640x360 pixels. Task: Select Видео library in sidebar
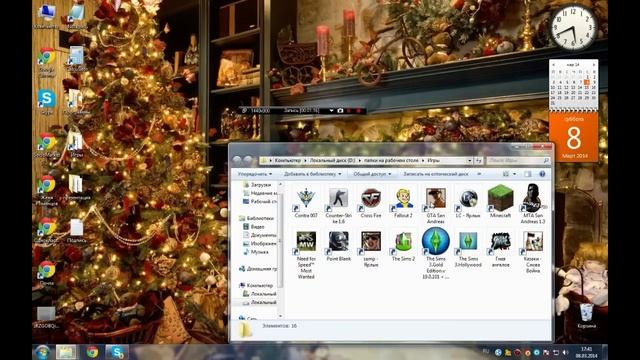click(x=254, y=227)
